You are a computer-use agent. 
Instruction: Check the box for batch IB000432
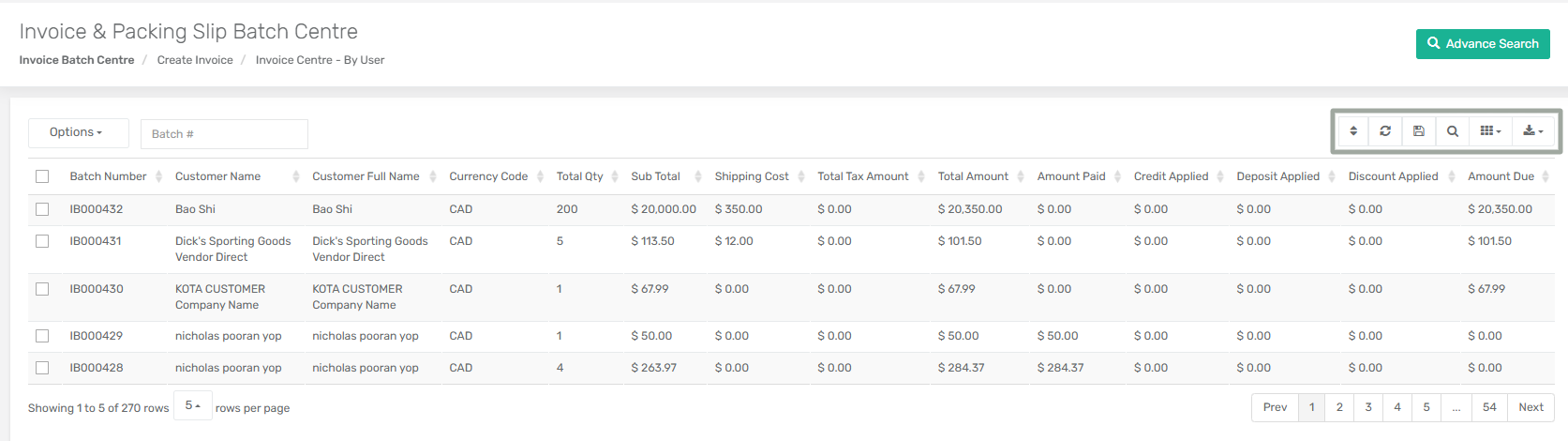(42, 209)
